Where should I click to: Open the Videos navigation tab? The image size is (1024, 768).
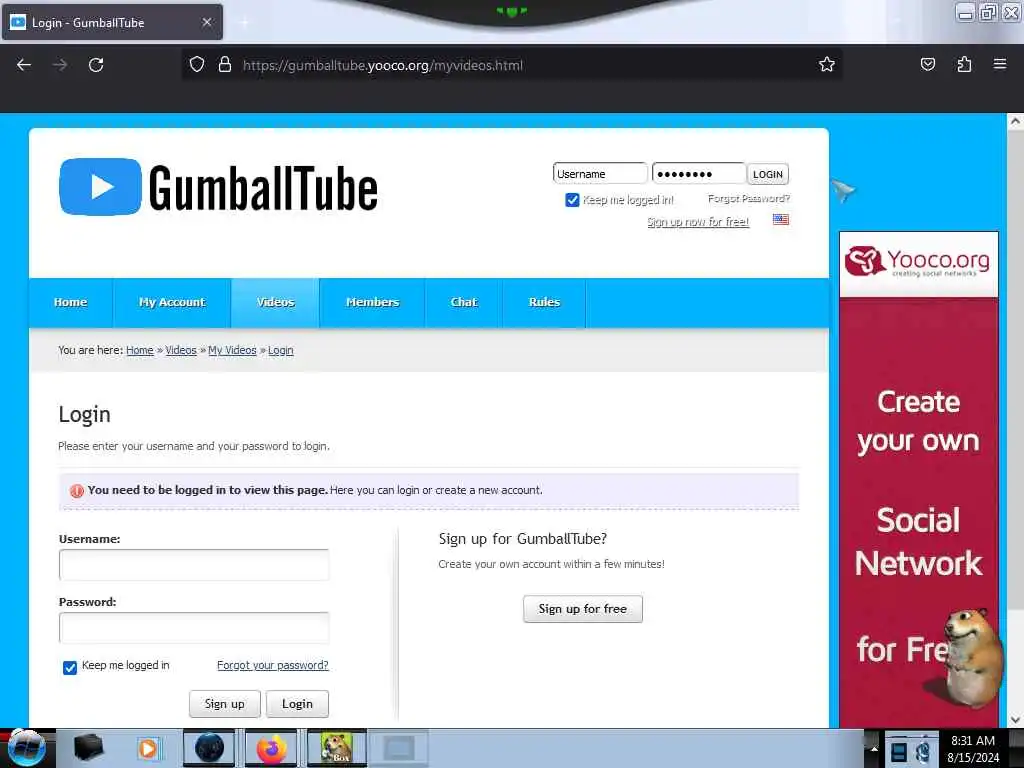[275, 302]
